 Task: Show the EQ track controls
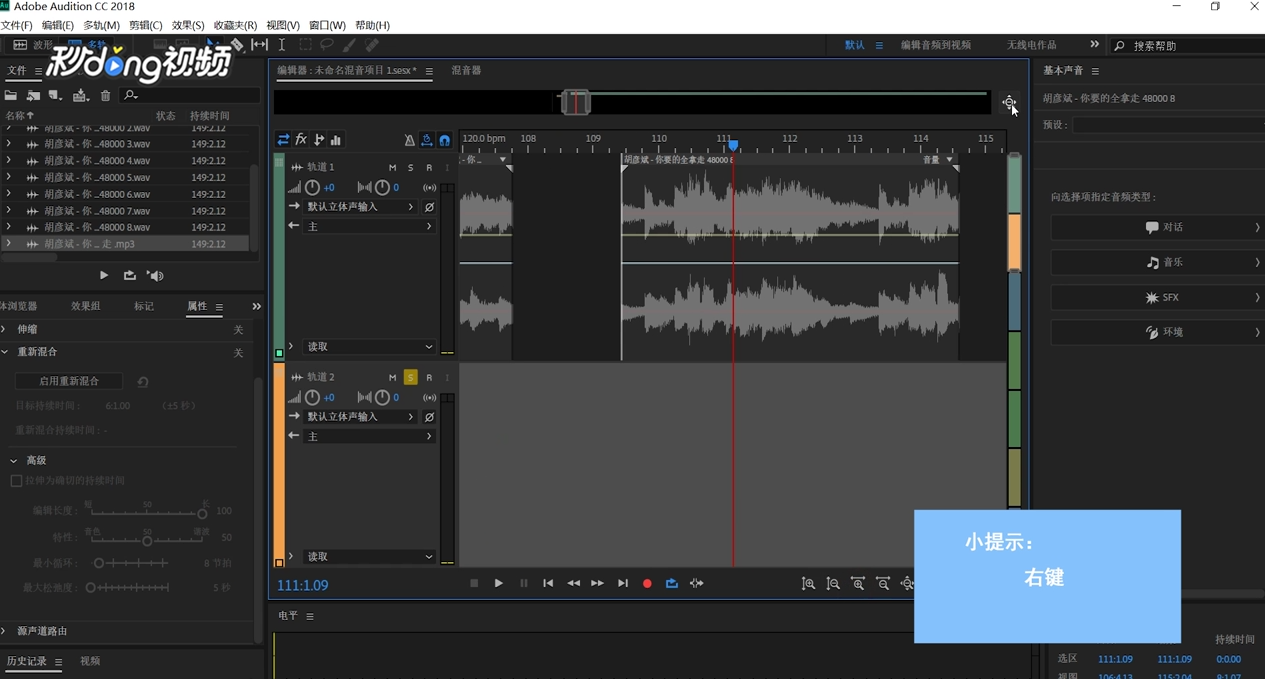[x=336, y=140]
